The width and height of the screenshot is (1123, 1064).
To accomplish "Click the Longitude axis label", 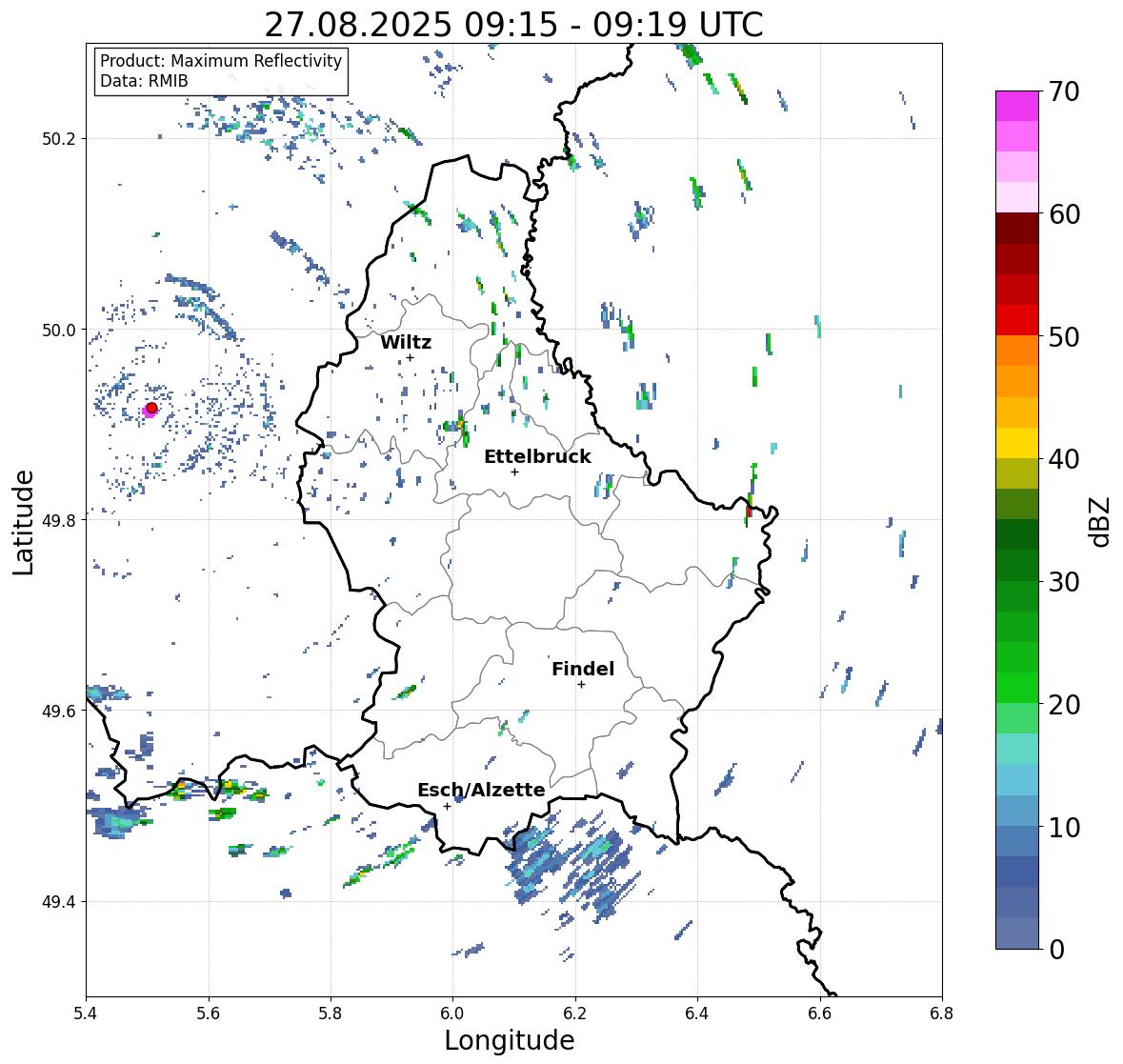I will (x=510, y=1040).
